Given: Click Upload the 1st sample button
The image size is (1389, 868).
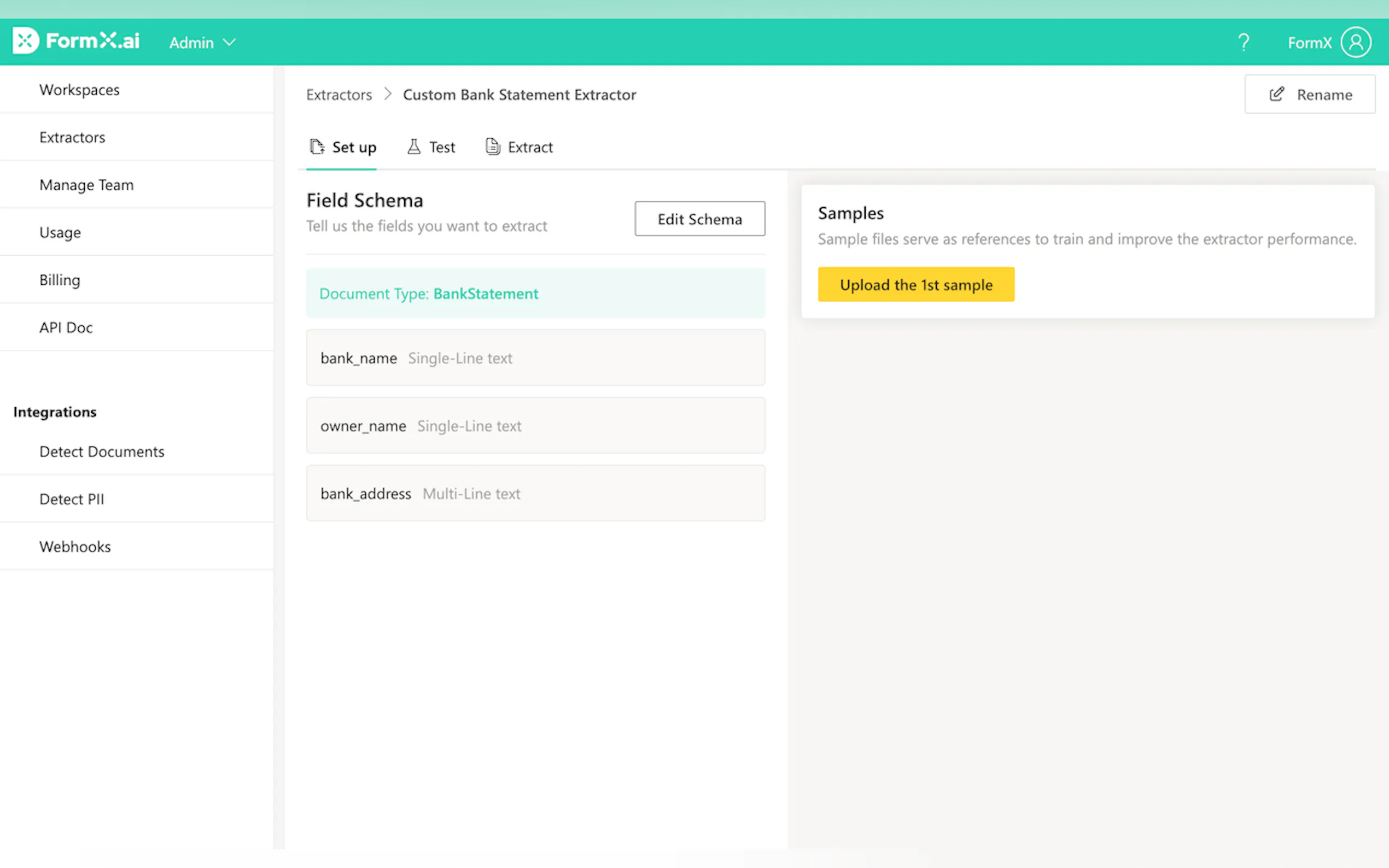Looking at the screenshot, I should point(915,285).
